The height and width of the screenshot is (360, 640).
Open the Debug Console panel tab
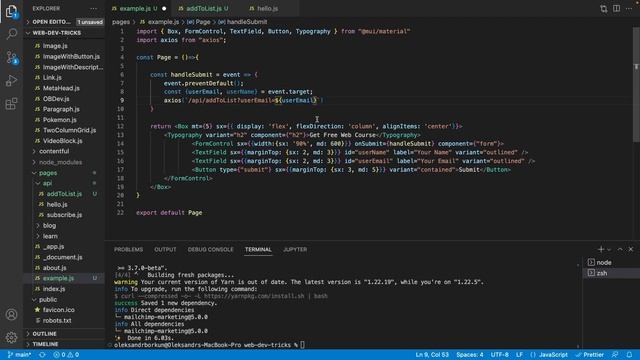(211, 249)
